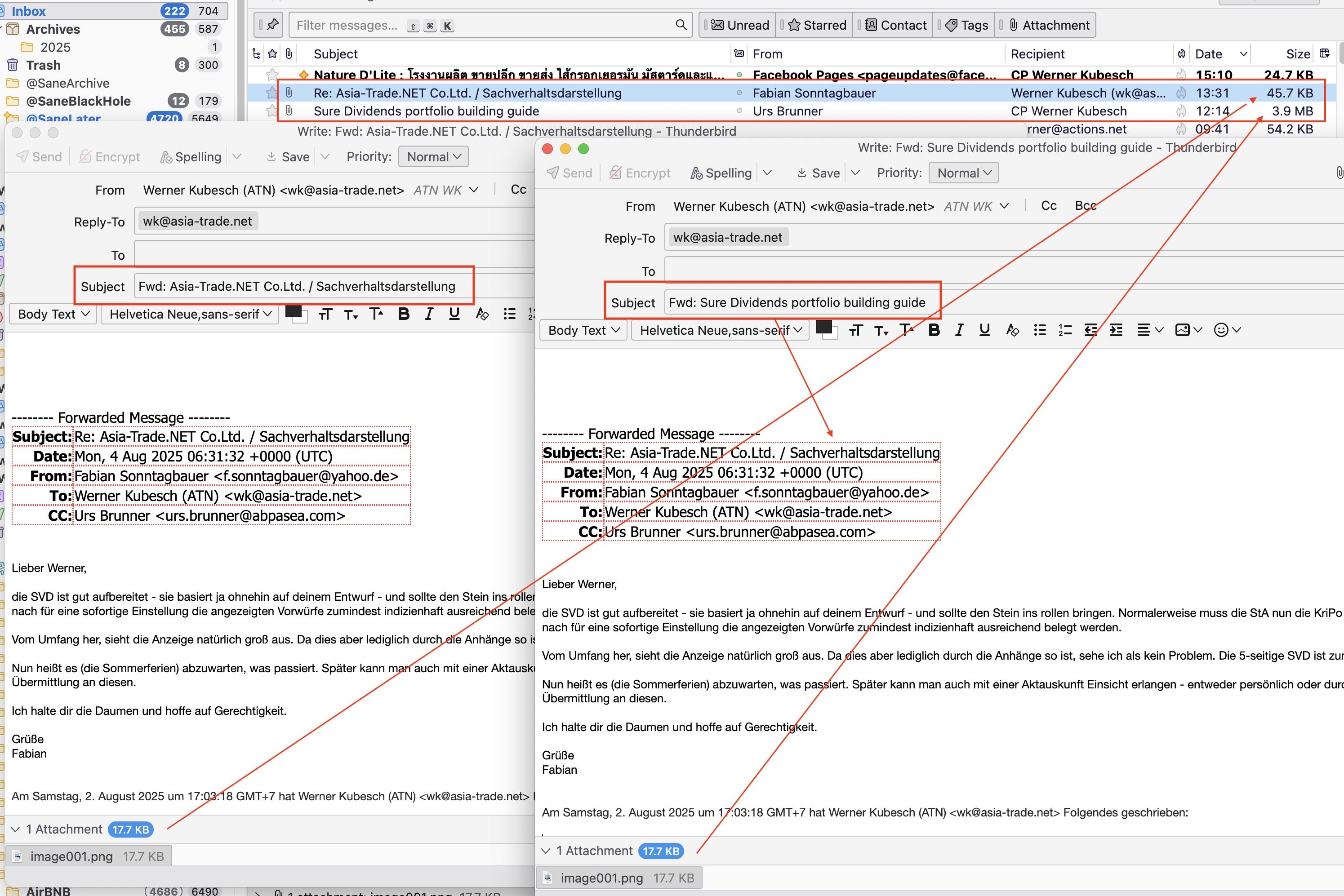
Task: Toggle bold in the Sure Dividends compose window
Action: [x=934, y=330]
